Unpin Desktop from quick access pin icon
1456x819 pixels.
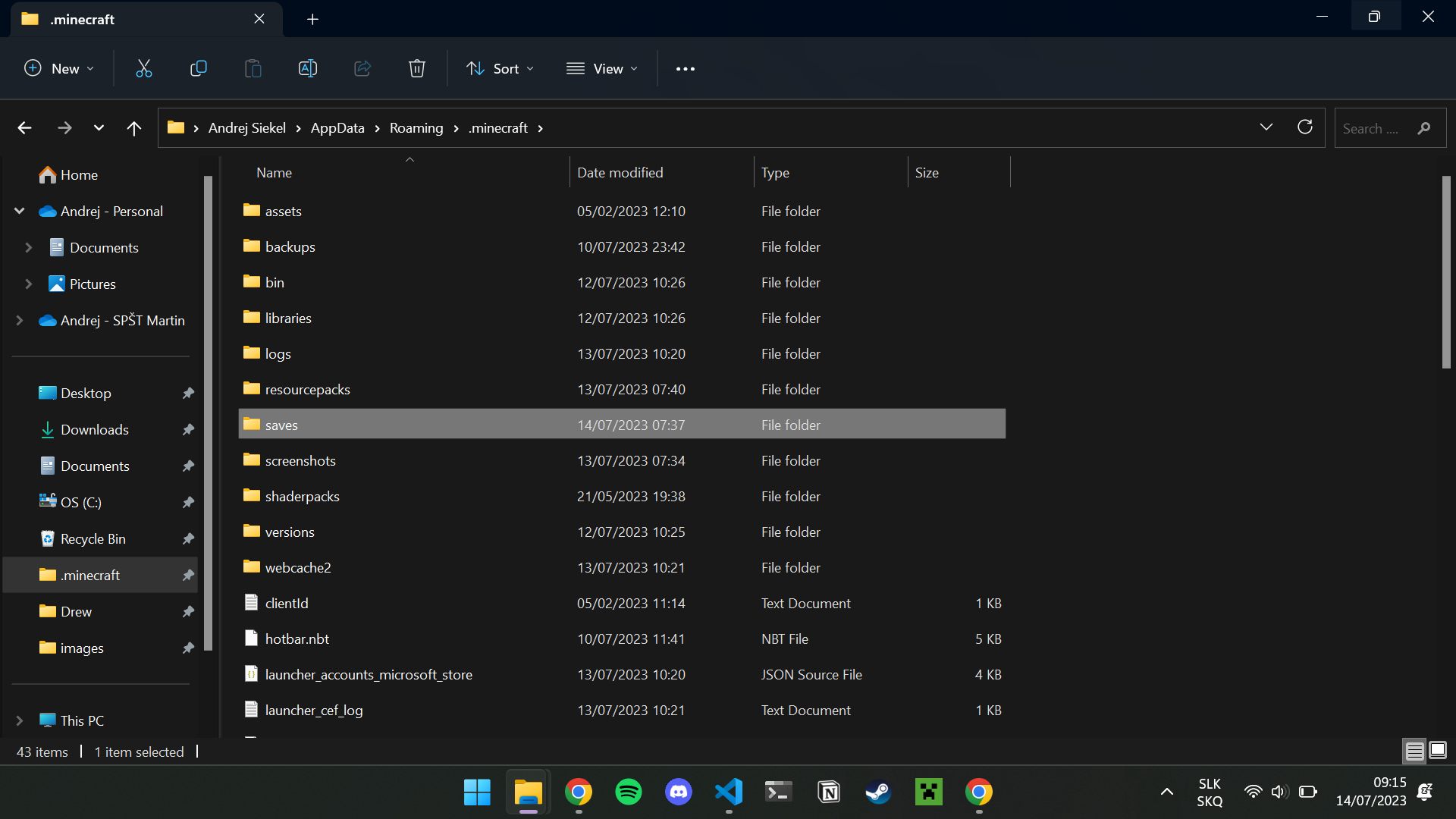click(x=188, y=394)
